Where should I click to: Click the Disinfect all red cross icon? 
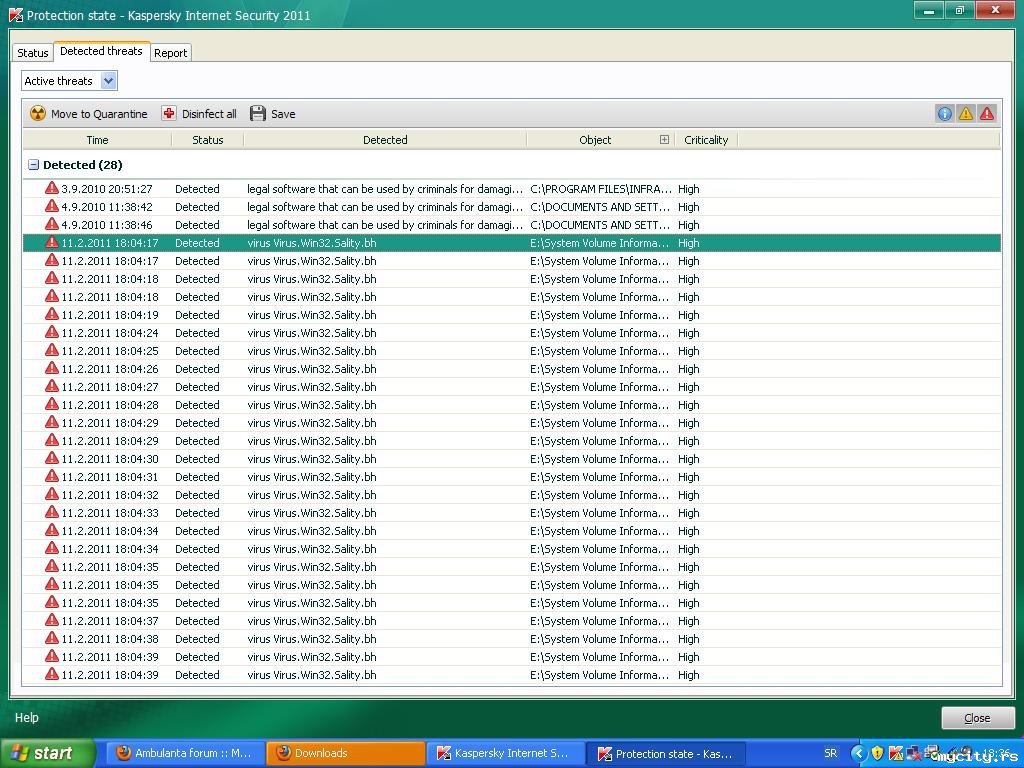[169, 114]
